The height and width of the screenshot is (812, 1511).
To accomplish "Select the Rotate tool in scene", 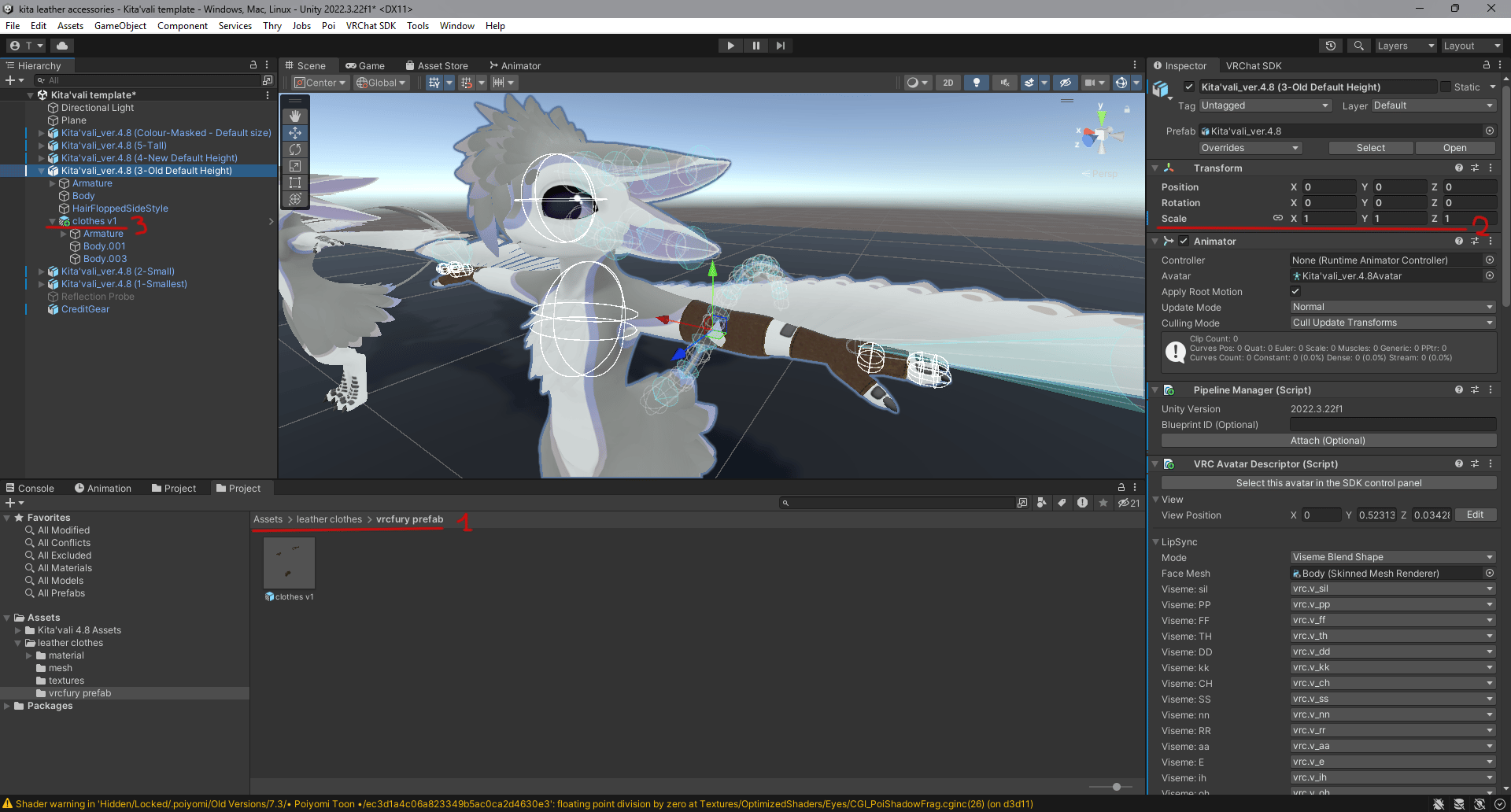I will [x=295, y=149].
